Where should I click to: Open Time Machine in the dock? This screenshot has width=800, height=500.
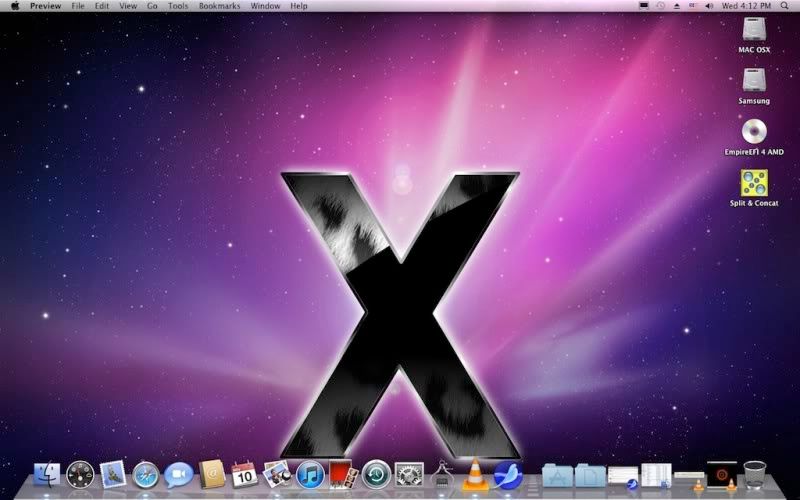(x=376, y=475)
